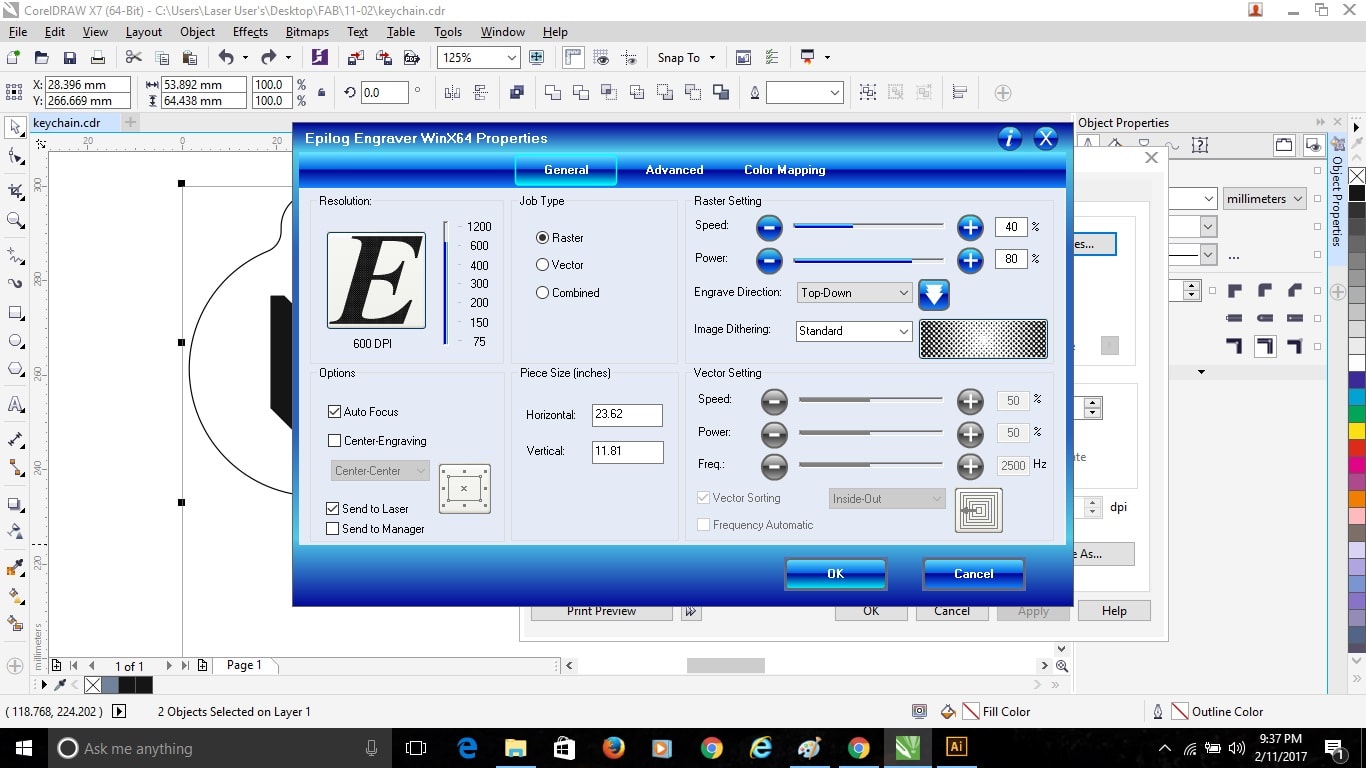Viewport: 1366px width, 768px height.
Task: Select the Zoom tool in toolbox
Action: [15, 220]
